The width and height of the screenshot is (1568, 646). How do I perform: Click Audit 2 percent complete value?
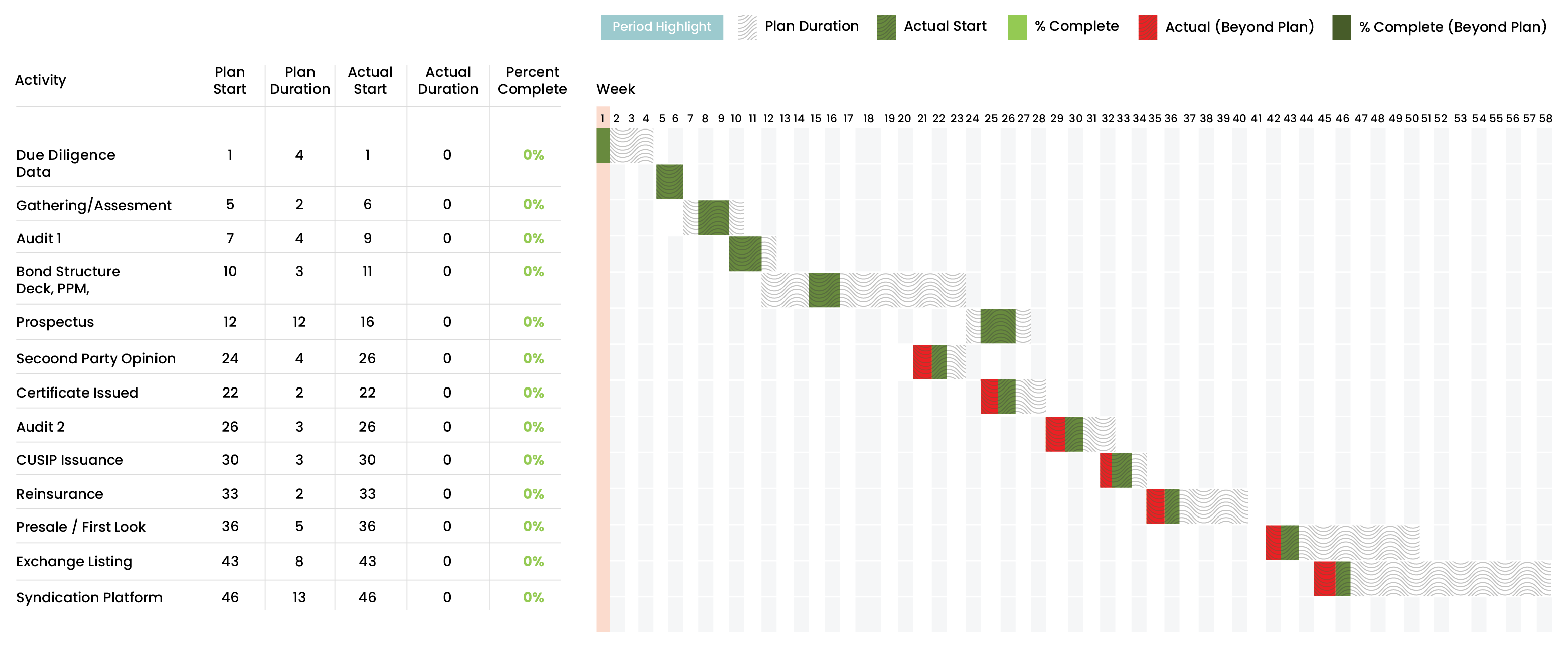533,427
